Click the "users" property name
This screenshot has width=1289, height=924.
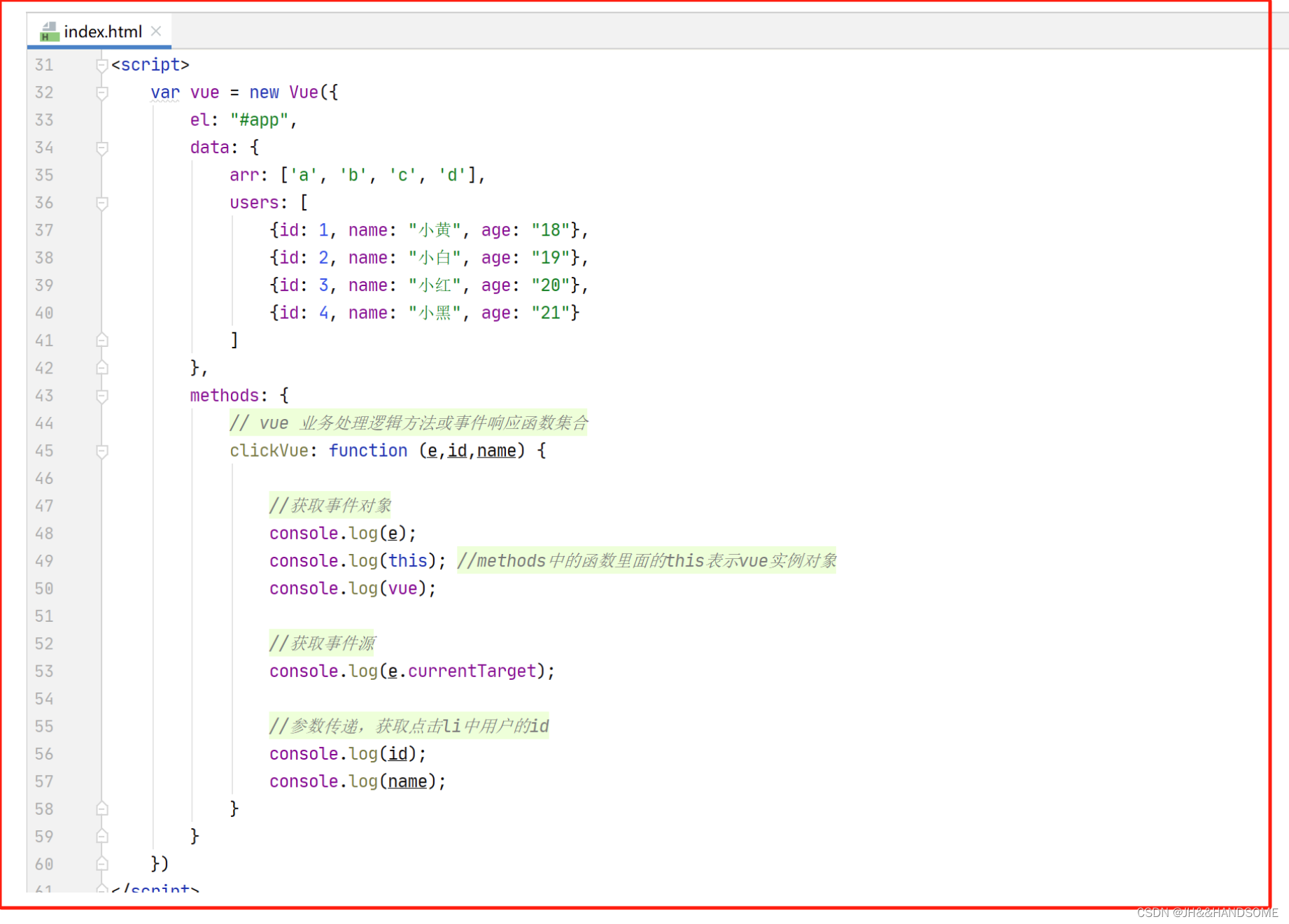click(255, 203)
